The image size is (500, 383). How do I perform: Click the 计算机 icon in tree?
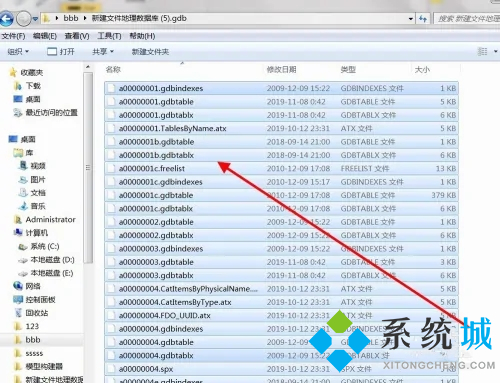click(18, 233)
